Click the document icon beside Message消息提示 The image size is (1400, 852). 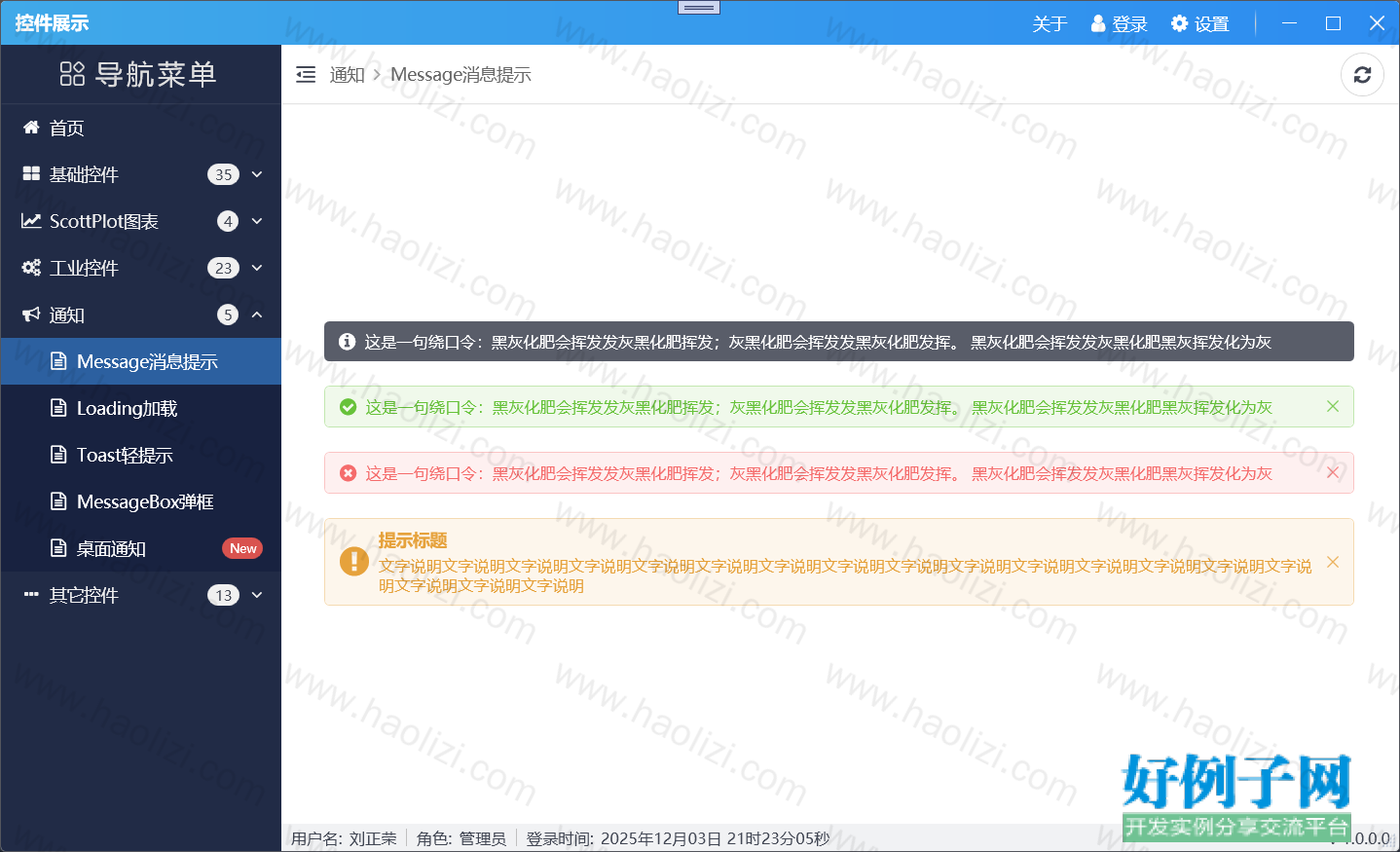point(58,361)
